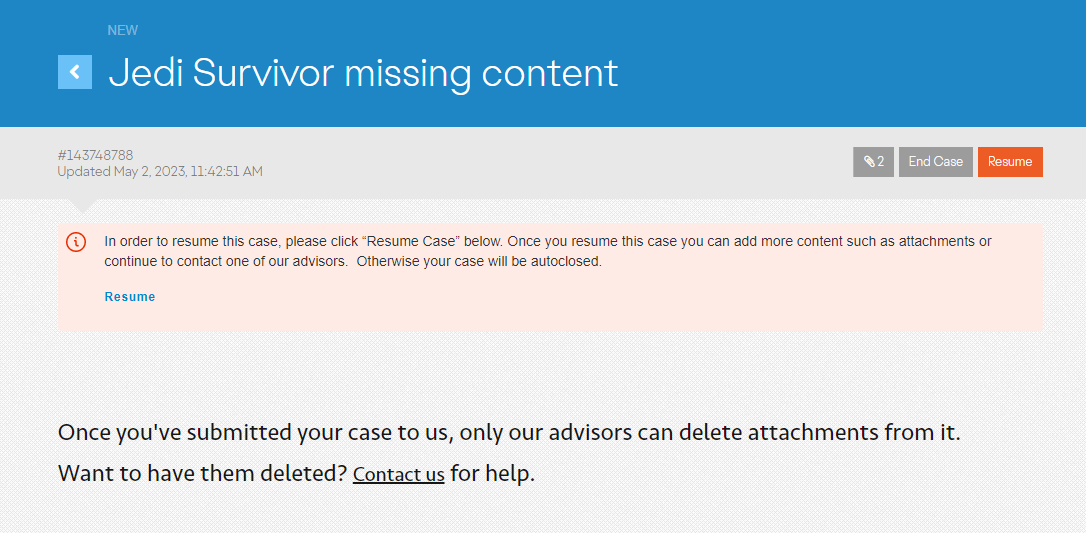The height and width of the screenshot is (533, 1086).
Task: Follow the blue Resume link in the notice
Action: point(130,297)
